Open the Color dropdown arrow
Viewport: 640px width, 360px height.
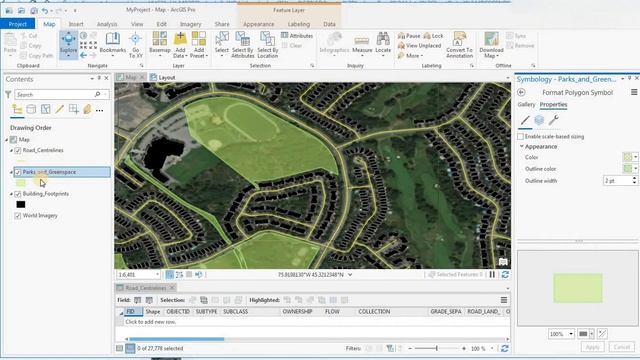pos(636,157)
